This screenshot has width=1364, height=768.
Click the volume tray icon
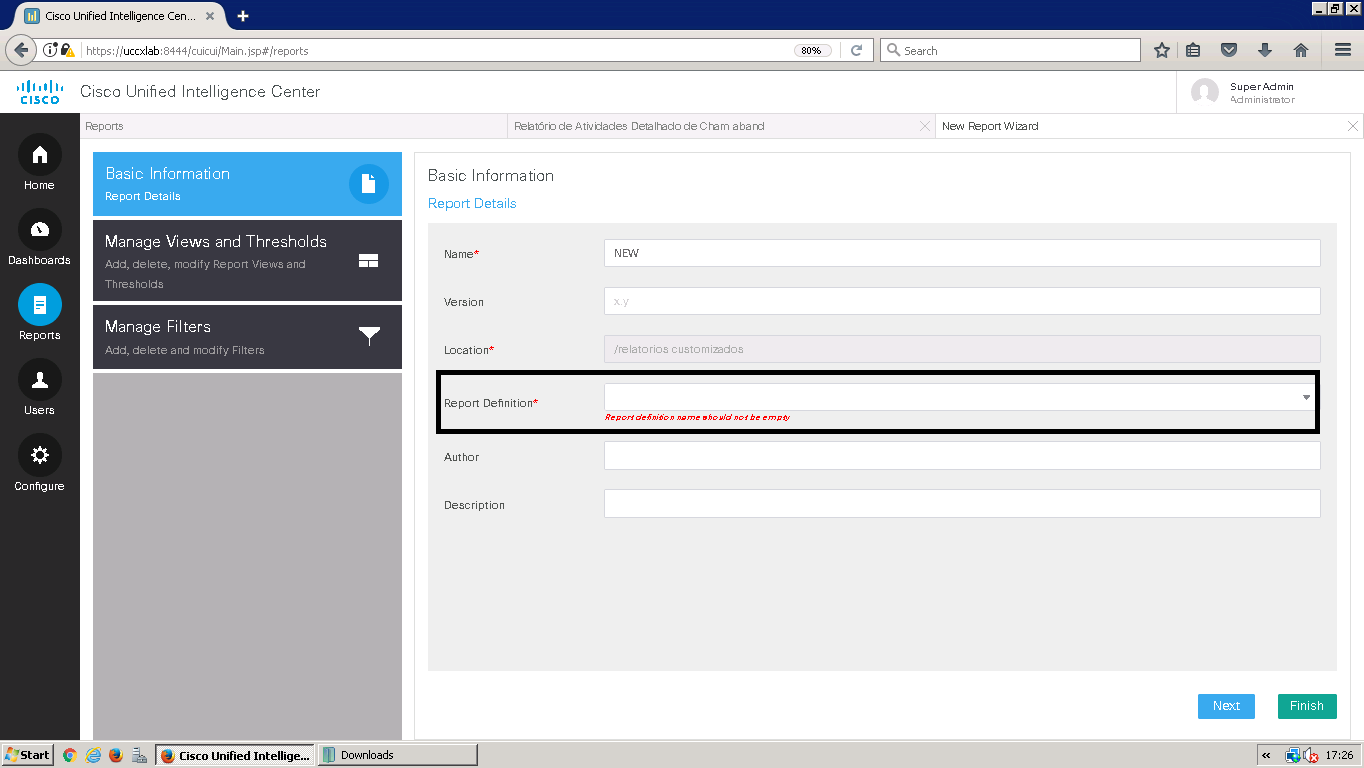coord(1310,756)
